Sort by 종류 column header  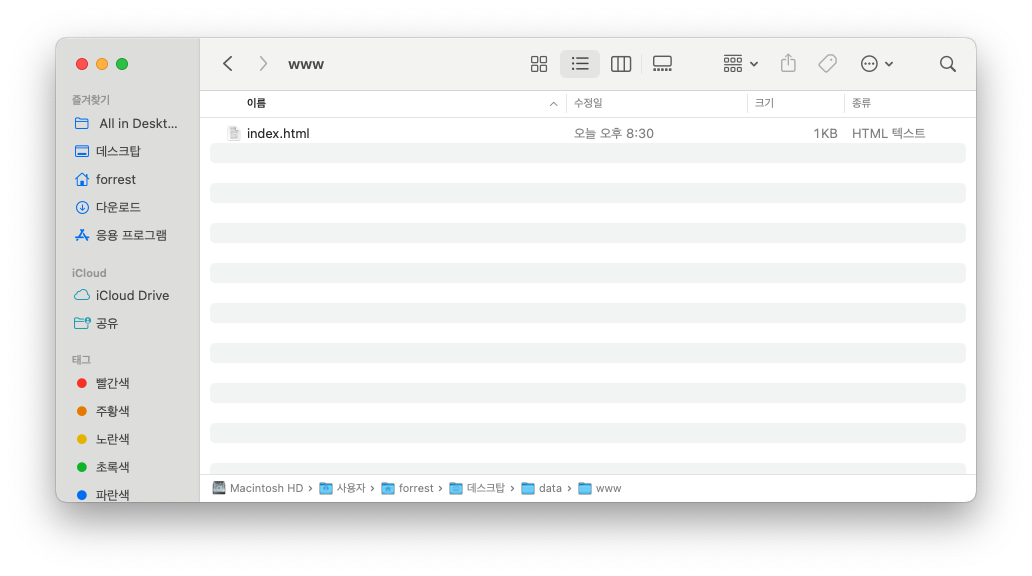[861, 103]
